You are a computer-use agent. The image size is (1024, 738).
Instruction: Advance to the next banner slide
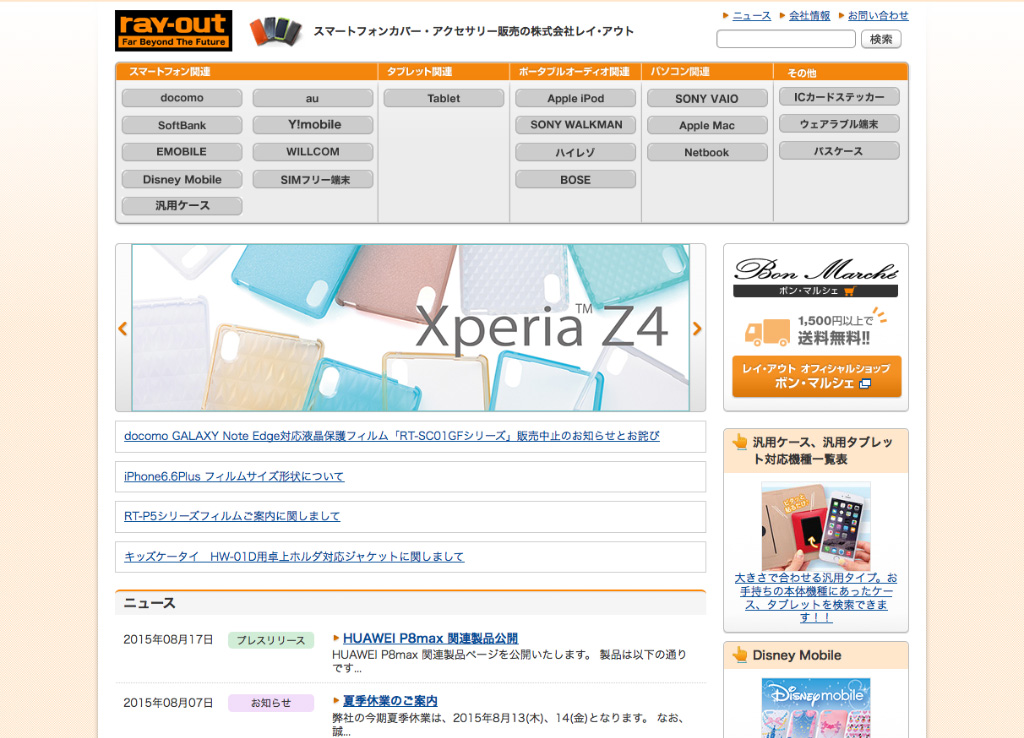pos(697,328)
